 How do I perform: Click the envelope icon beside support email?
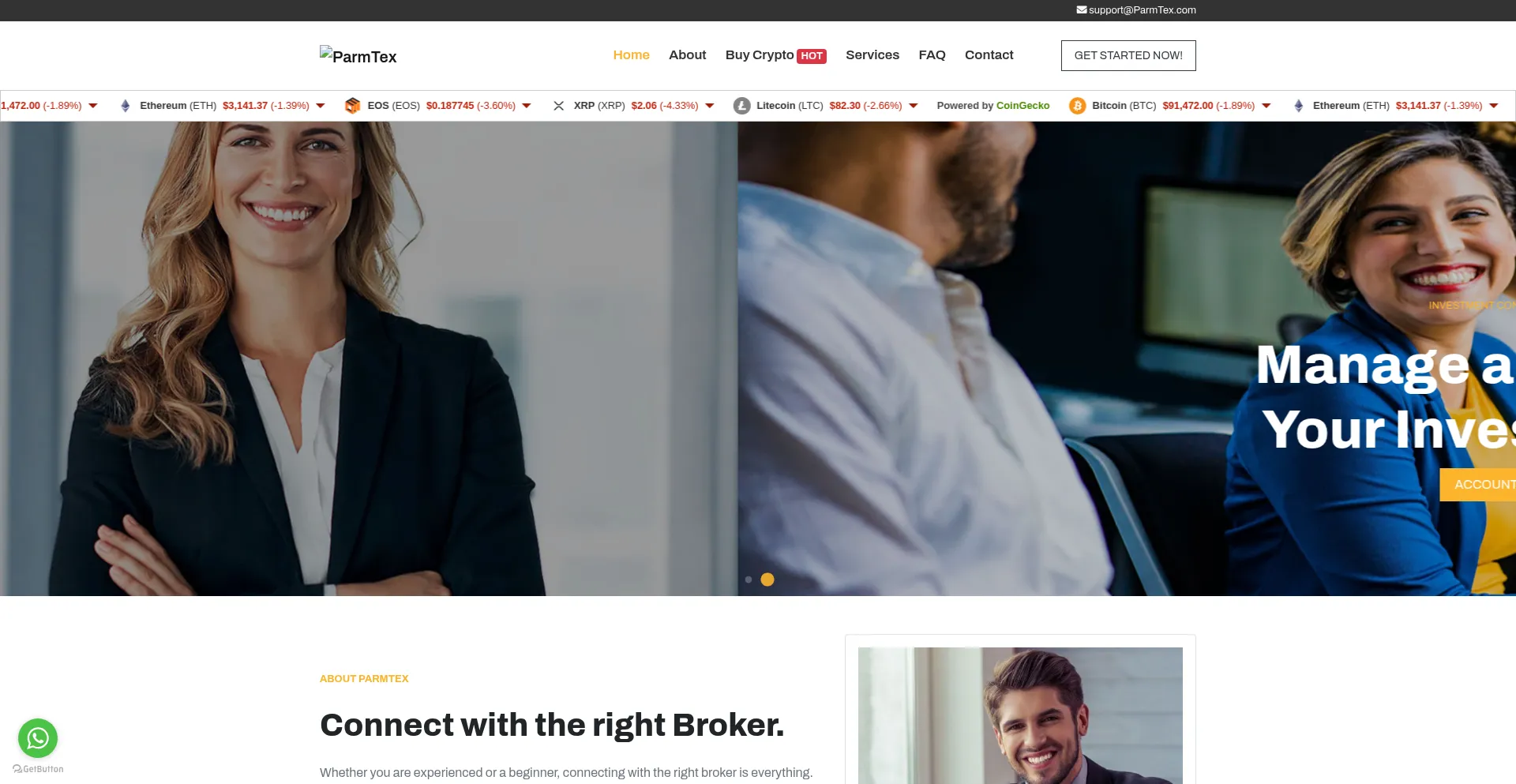(1081, 10)
